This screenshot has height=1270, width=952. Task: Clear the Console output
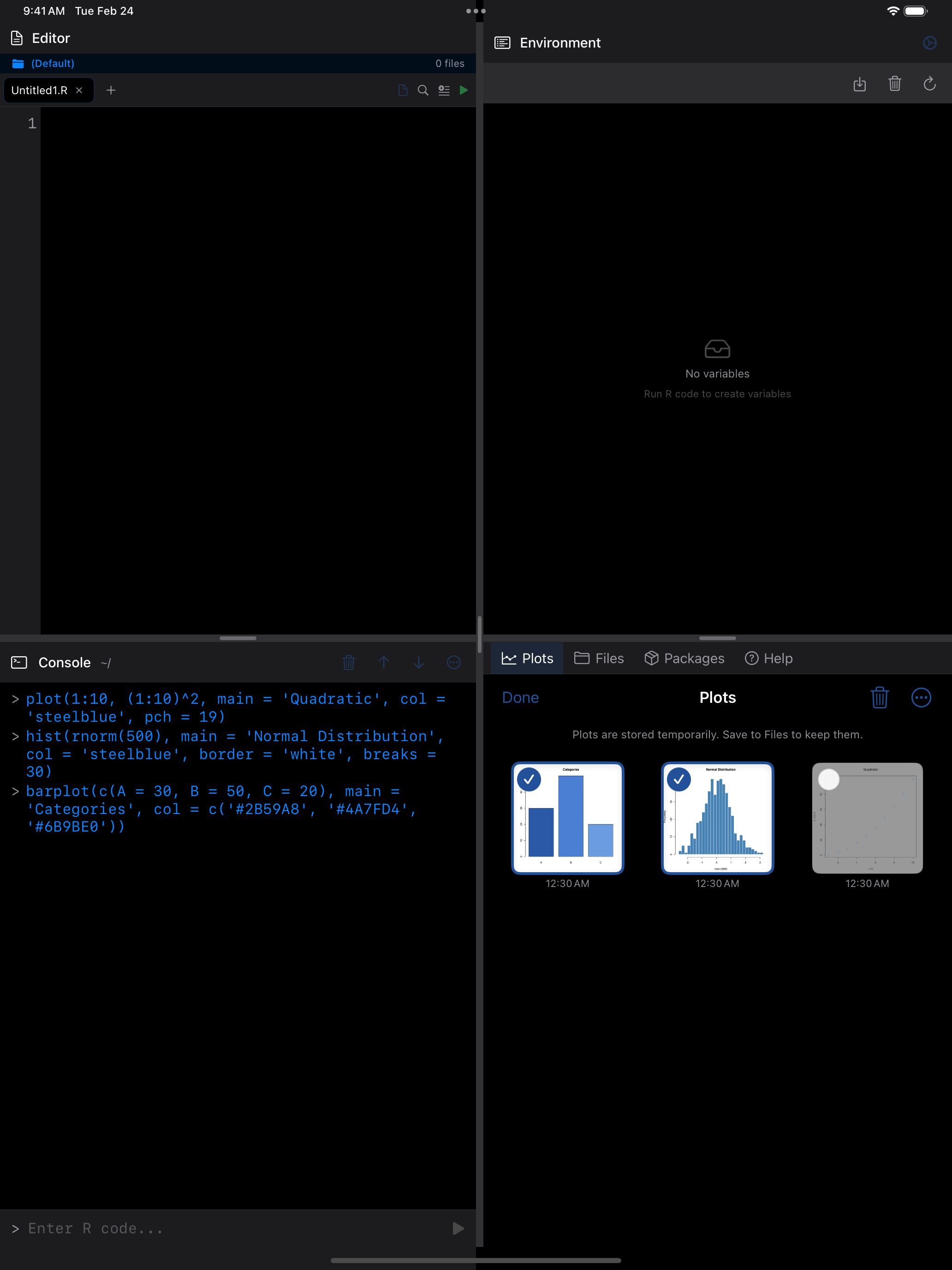pos(349,662)
